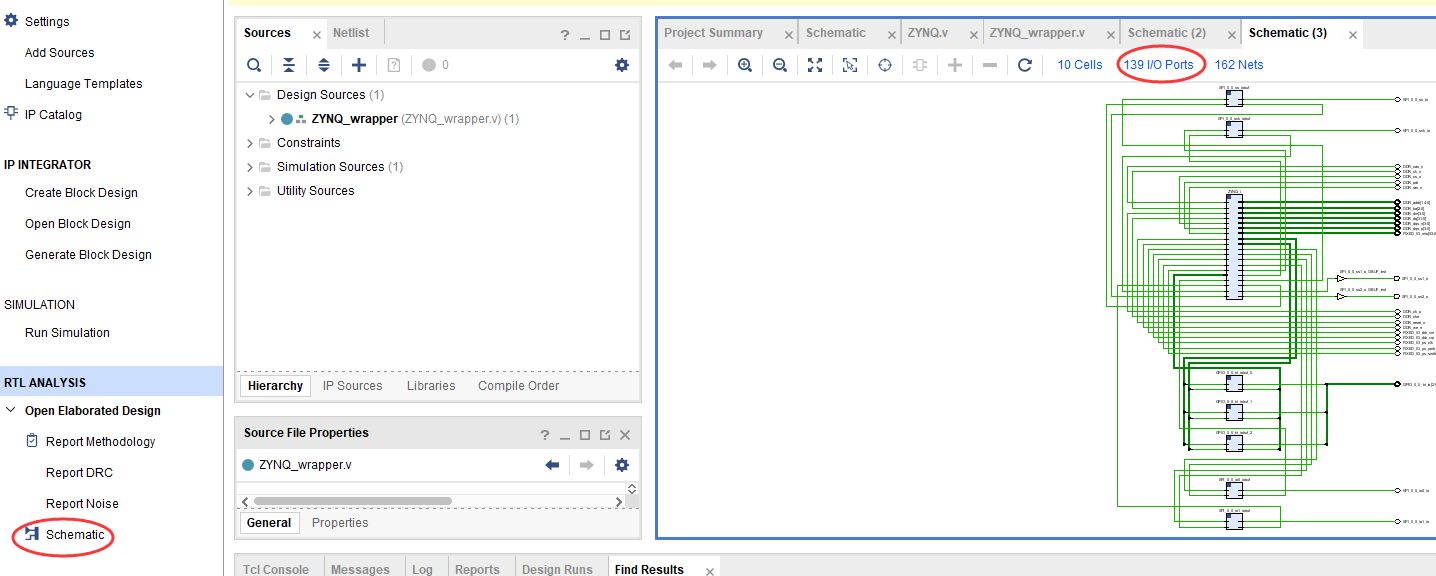Click the 139 I/O Ports link
The height and width of the screenshot is (576, 1436).
(x=1158, y=65)
